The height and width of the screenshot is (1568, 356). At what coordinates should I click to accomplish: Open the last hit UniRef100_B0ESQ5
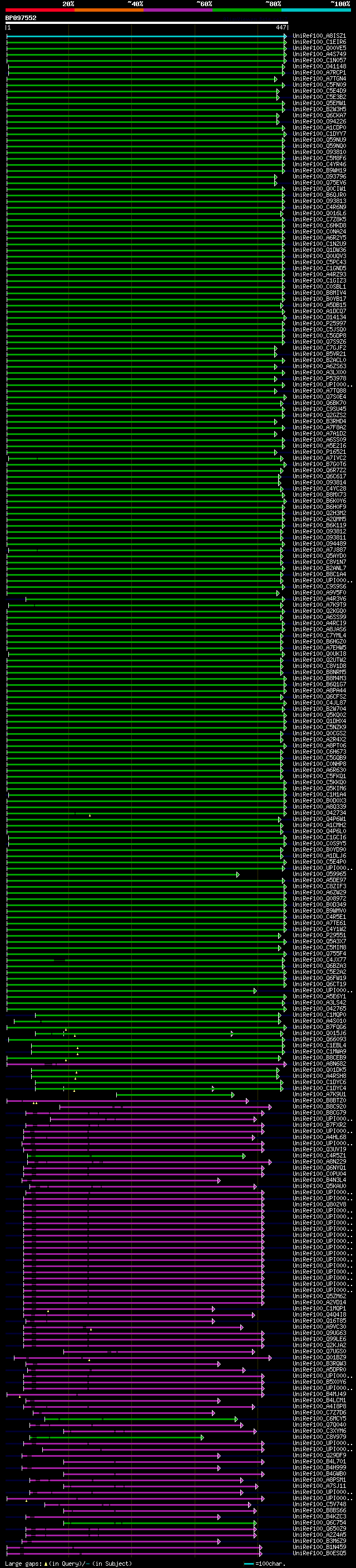(x=319, y=1554)
